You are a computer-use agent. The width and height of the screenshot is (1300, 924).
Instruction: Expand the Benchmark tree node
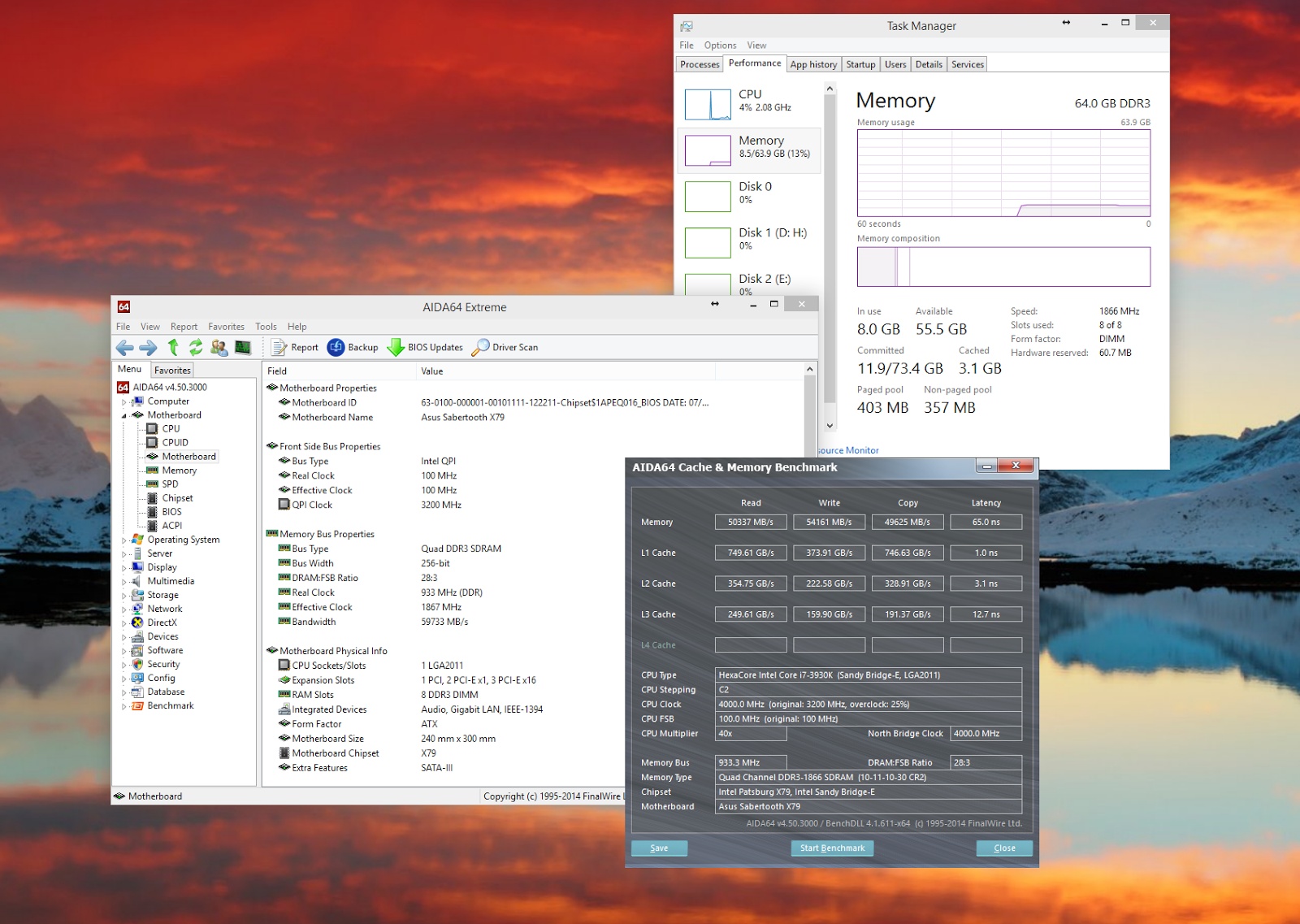click(x=124, y=707)
